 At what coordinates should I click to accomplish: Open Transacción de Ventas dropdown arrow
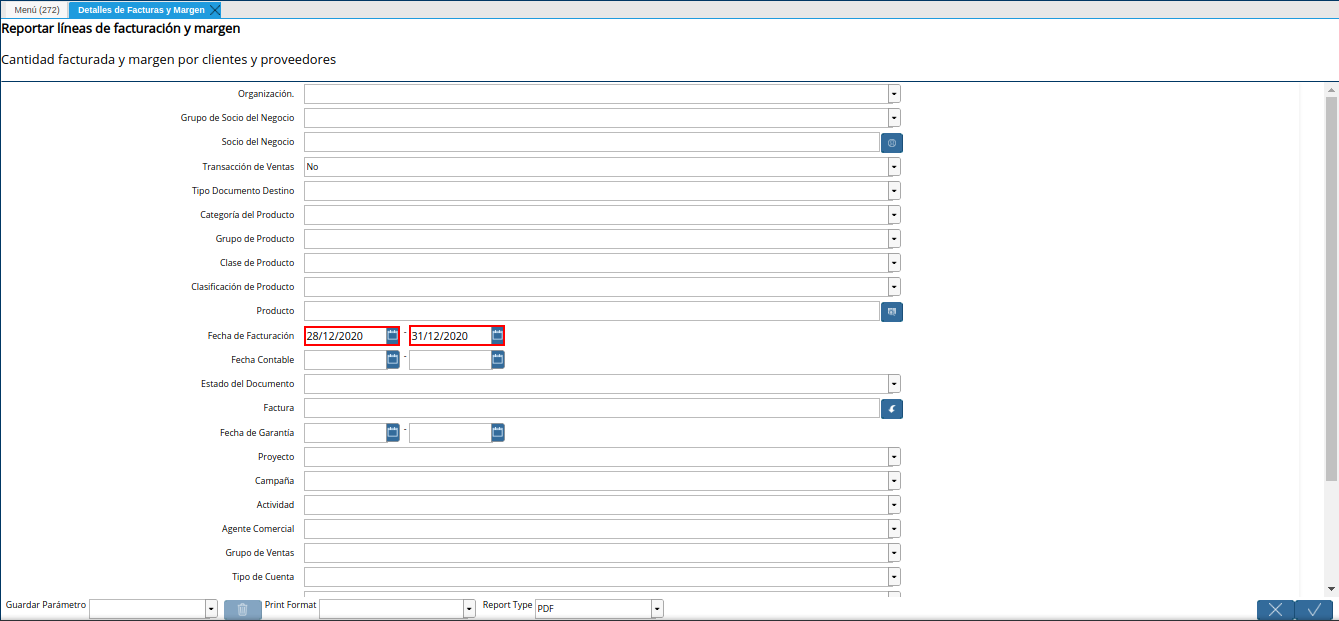pos(894,167)
